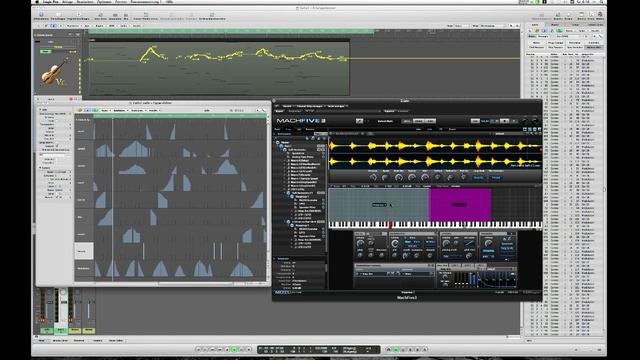Open Preferences from Logic's toolbar
Image resolution: width=640 pixels, height=360 pixels.
tap(58, 16)
